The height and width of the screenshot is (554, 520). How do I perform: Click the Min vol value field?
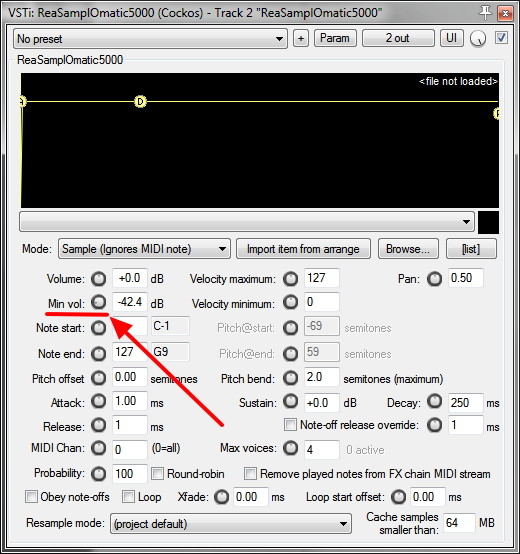[x=130, y=302]
